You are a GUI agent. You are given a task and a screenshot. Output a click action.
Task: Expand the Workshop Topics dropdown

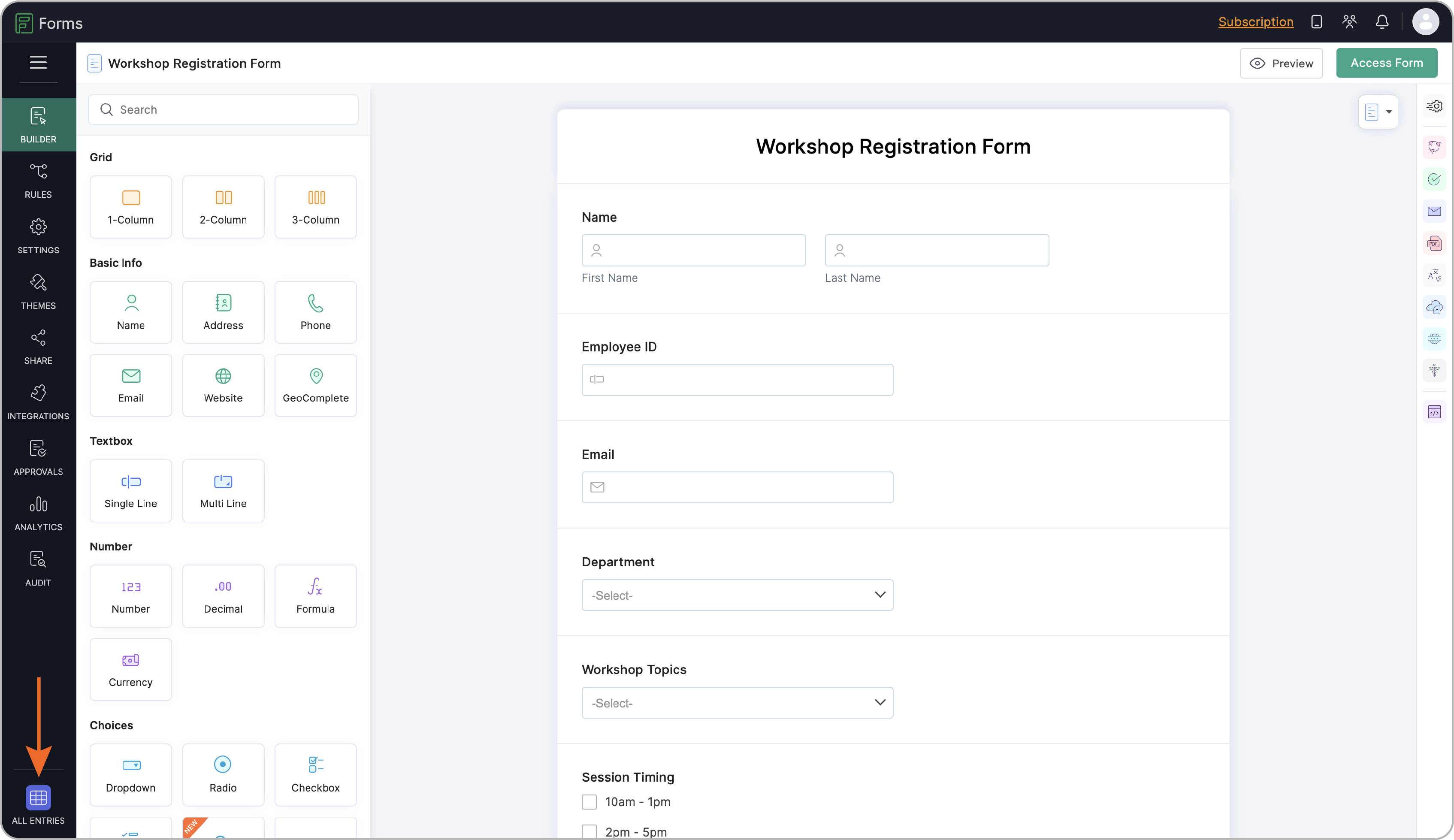coord(738,703)
